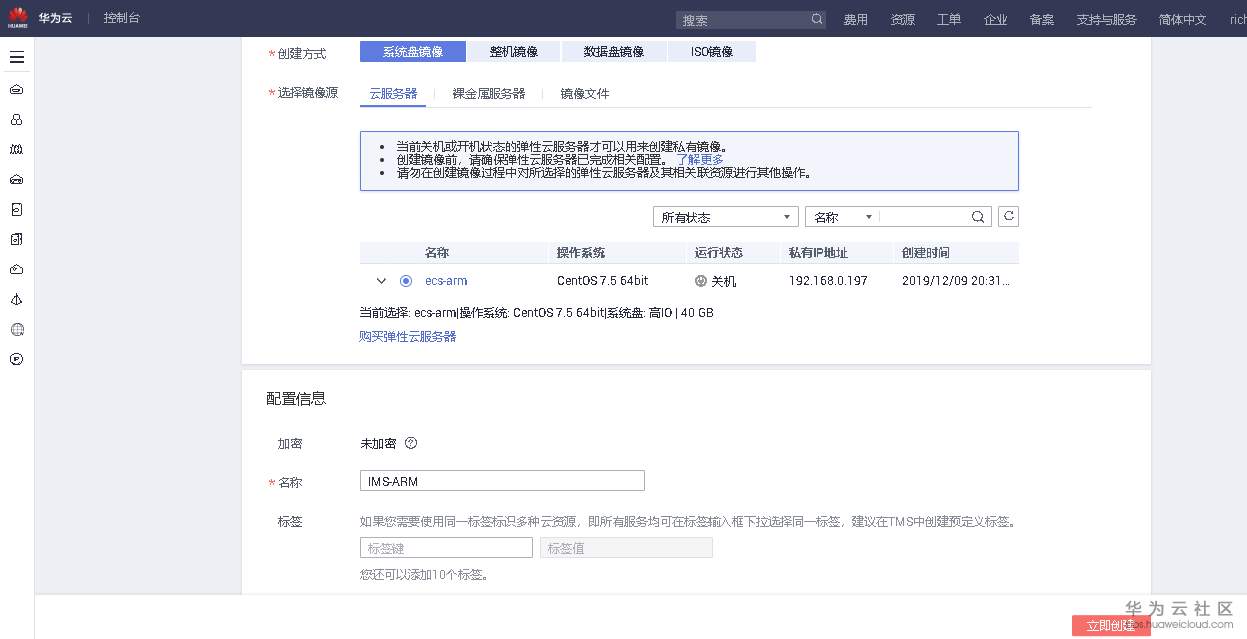
Task: Open the 名称 filter dropdown
Action: click(x=840, y=216)
